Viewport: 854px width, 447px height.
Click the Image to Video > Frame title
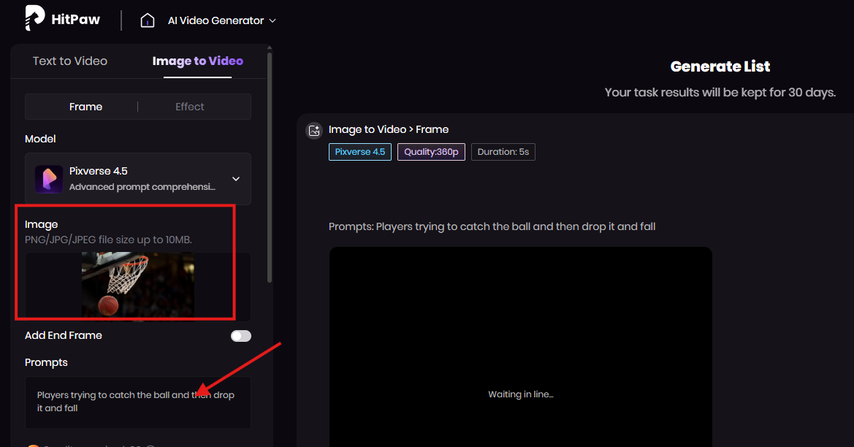(388, 130)
